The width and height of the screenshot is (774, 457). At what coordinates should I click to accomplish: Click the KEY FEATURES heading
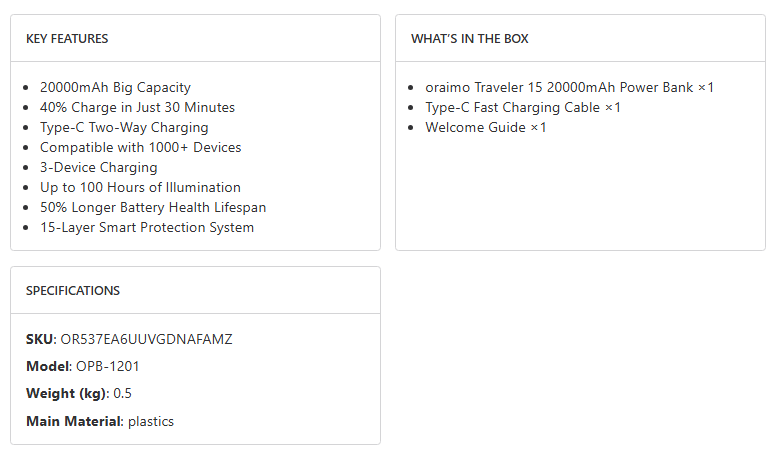pyautogui.click(x=67, y=39)
